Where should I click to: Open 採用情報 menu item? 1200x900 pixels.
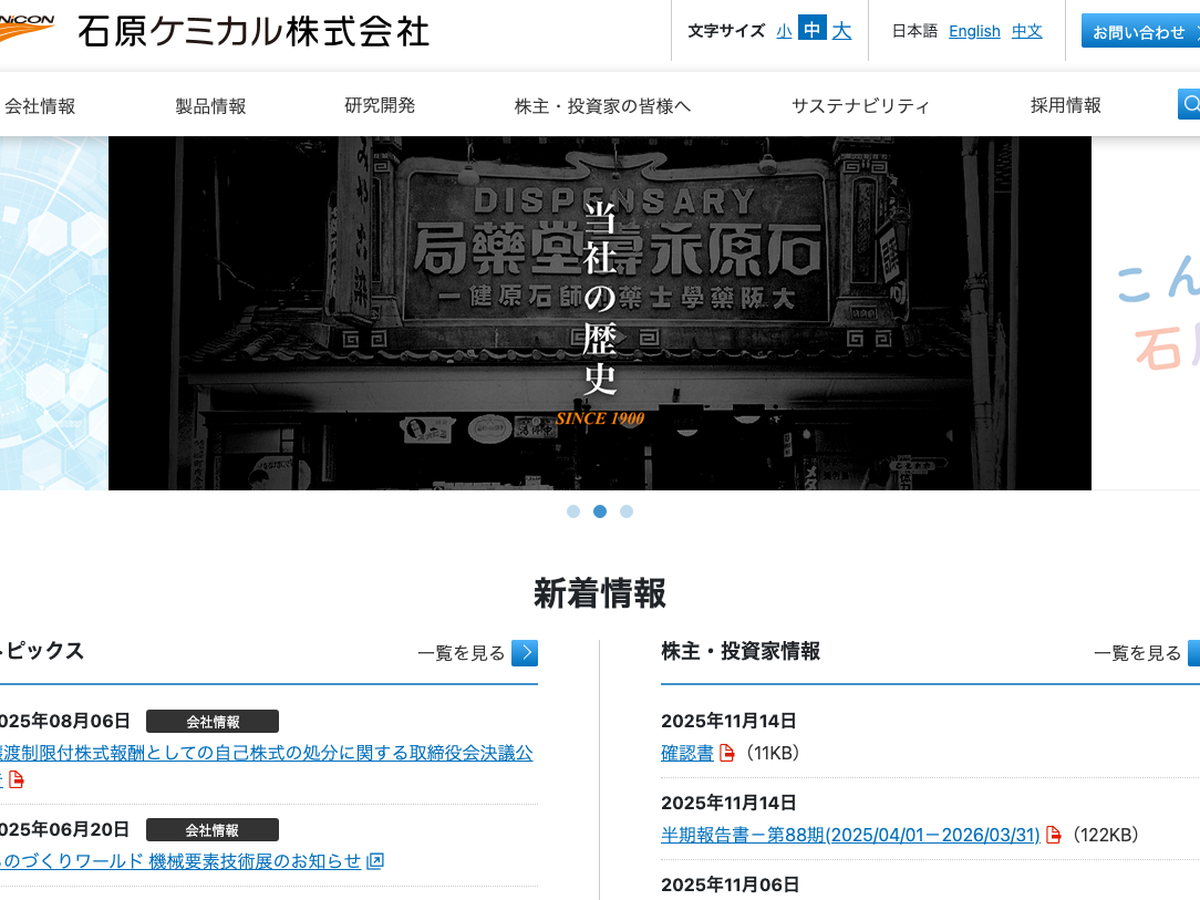[1066, 106]
